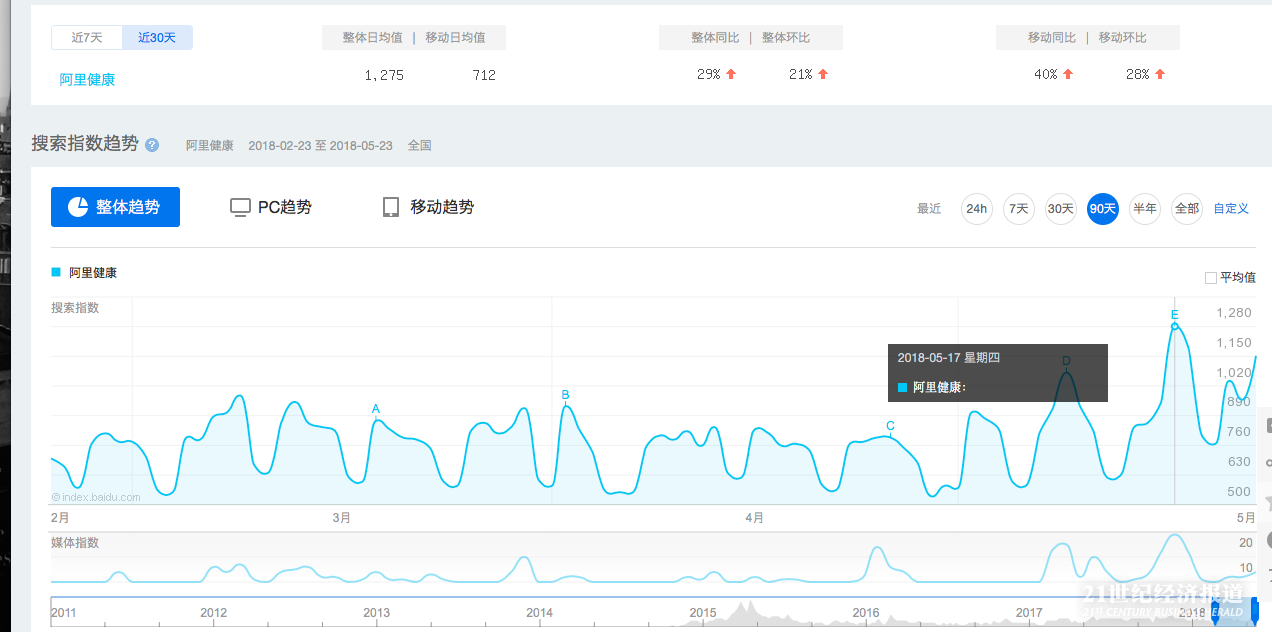Open the 自定义 custom date range picker

coord(1231,208)
